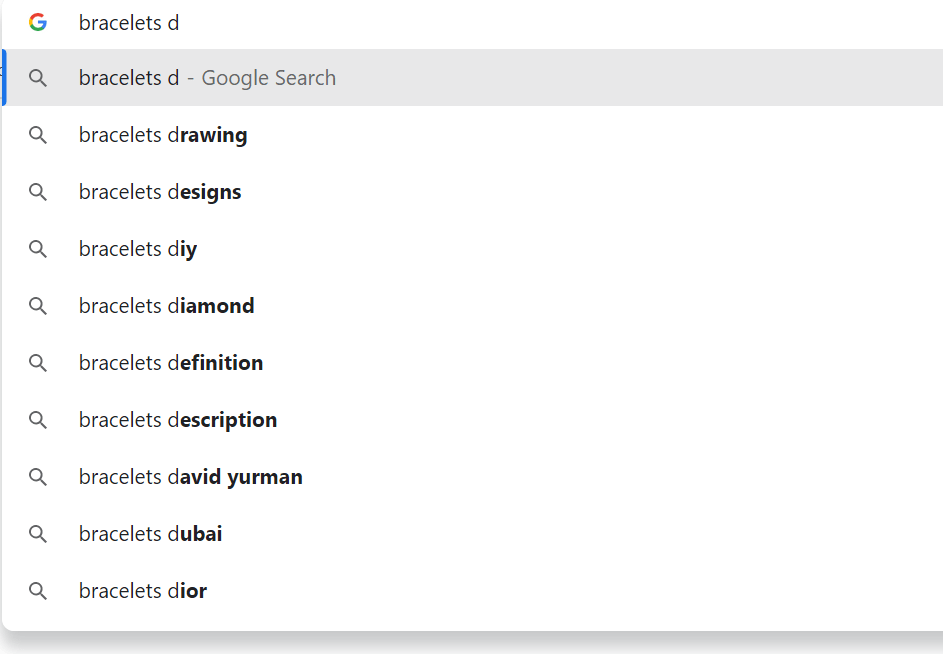Click search icon beside bracelets diamond
This screenshot has height=654, width=943.
click(x=38, y=306)
